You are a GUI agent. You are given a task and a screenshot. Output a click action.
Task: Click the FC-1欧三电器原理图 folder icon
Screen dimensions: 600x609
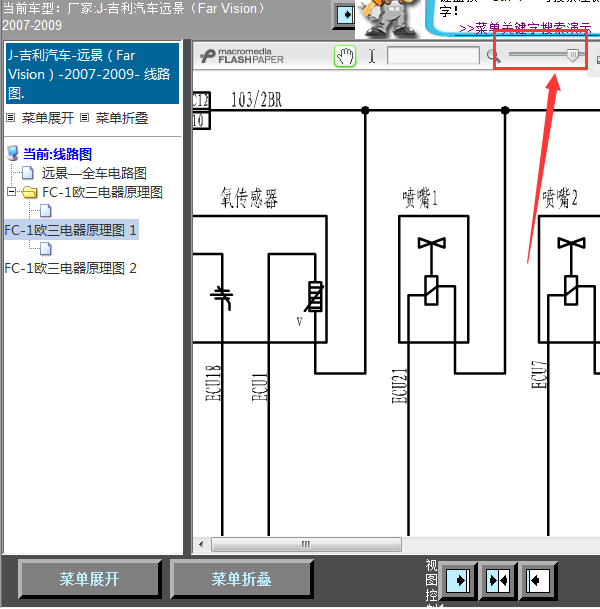coord(30,192)
